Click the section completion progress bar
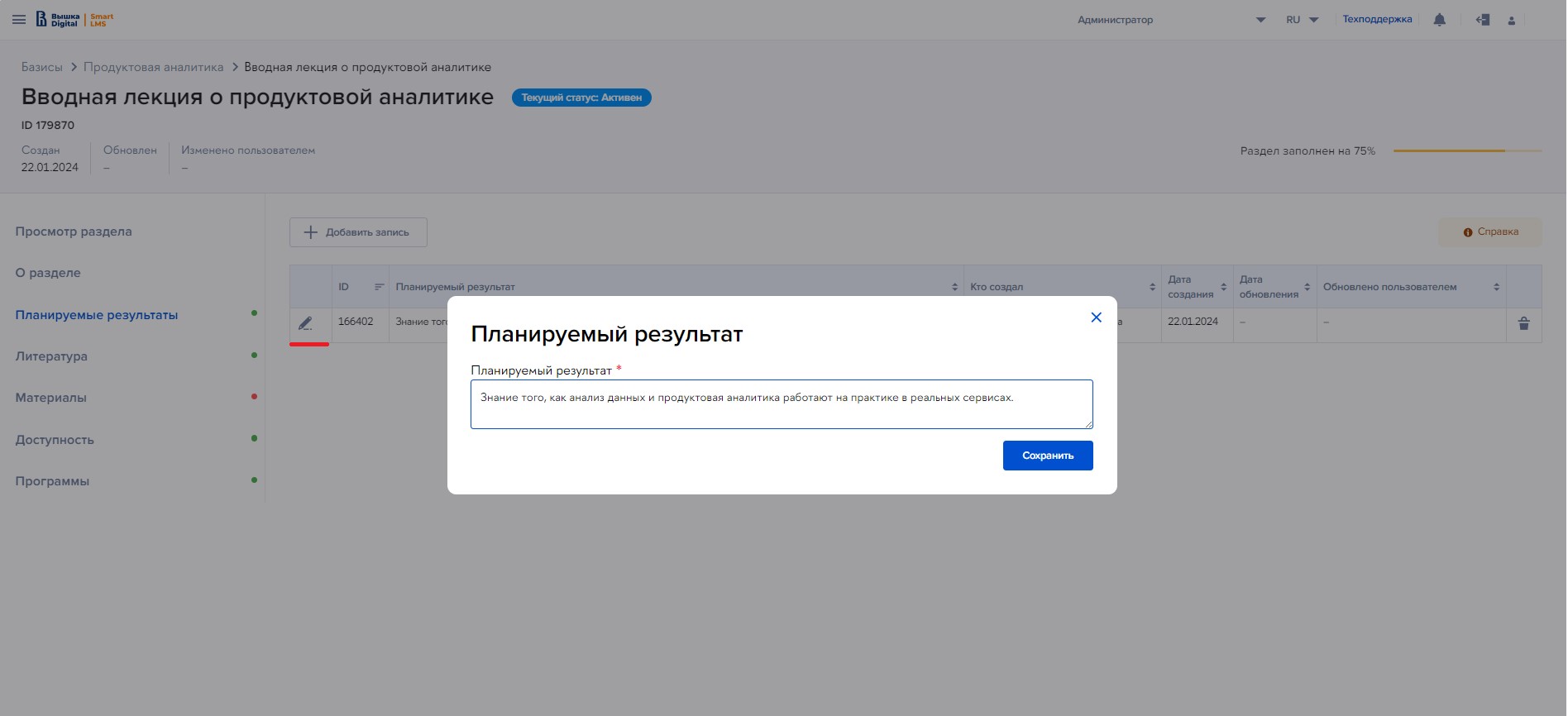The width and height of the screenshot is (1568, 716). [1467, 150]
